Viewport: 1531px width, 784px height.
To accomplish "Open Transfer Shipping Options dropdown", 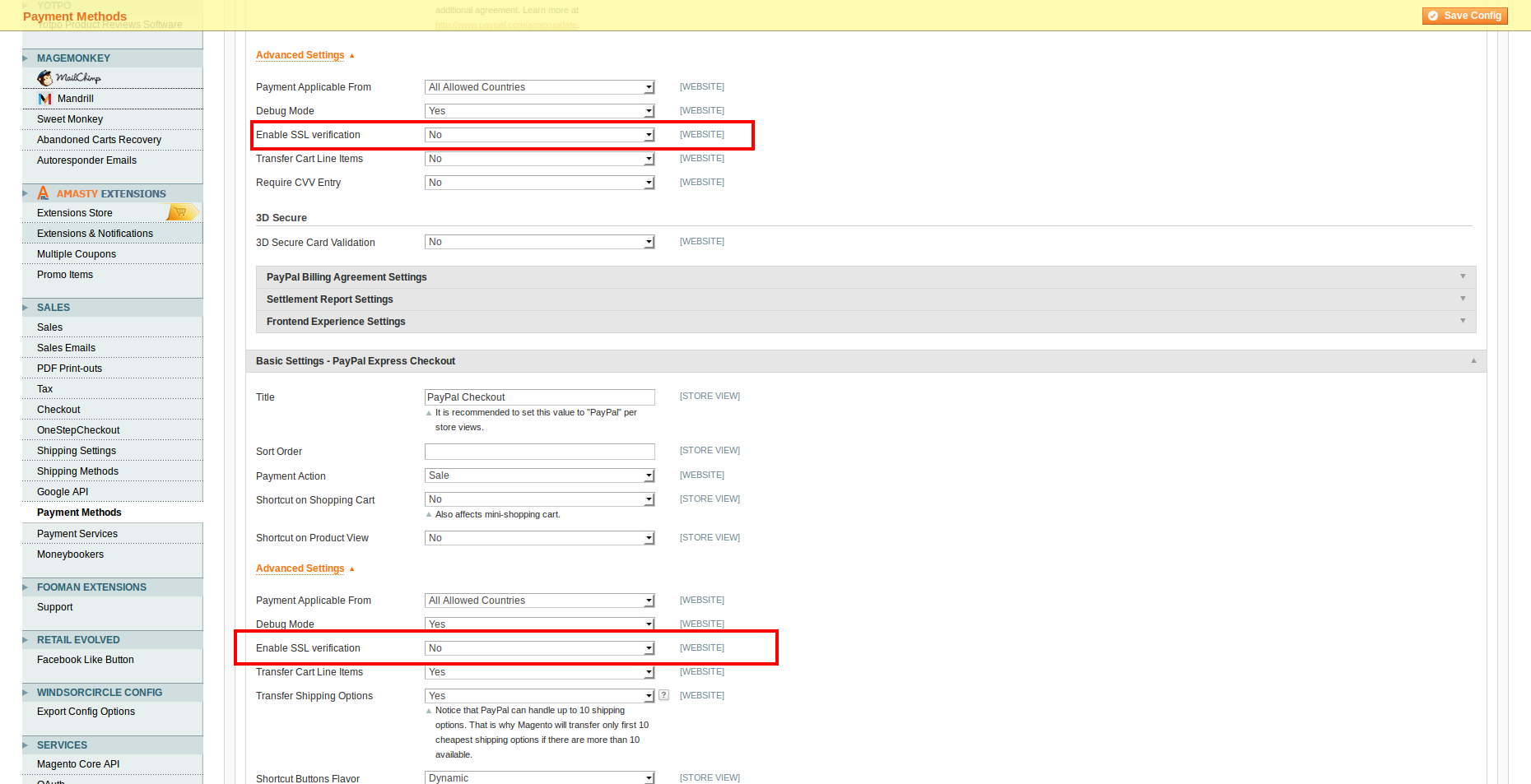I will [540, 696].
